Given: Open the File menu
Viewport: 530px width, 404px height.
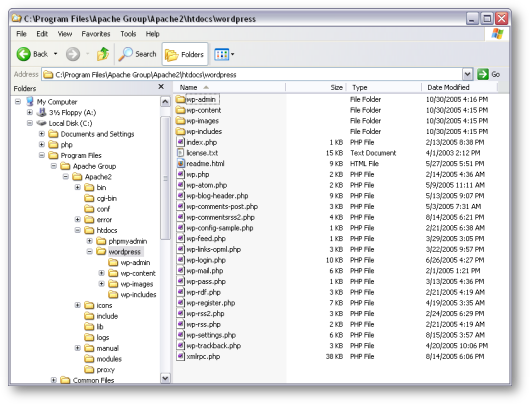Looking at the screenshot, I should [x=21, y=34].
